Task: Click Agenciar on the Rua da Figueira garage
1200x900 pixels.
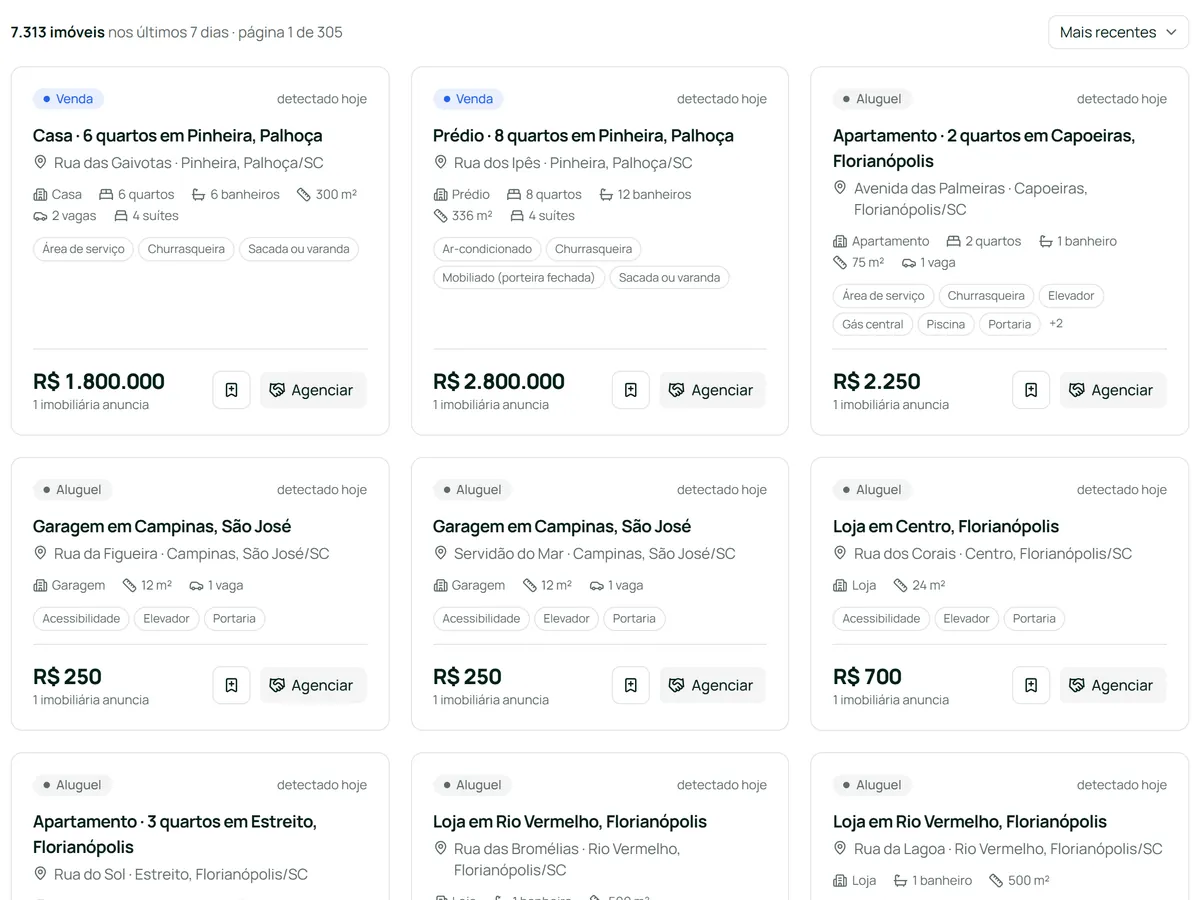Action: [x=313, y=685]
